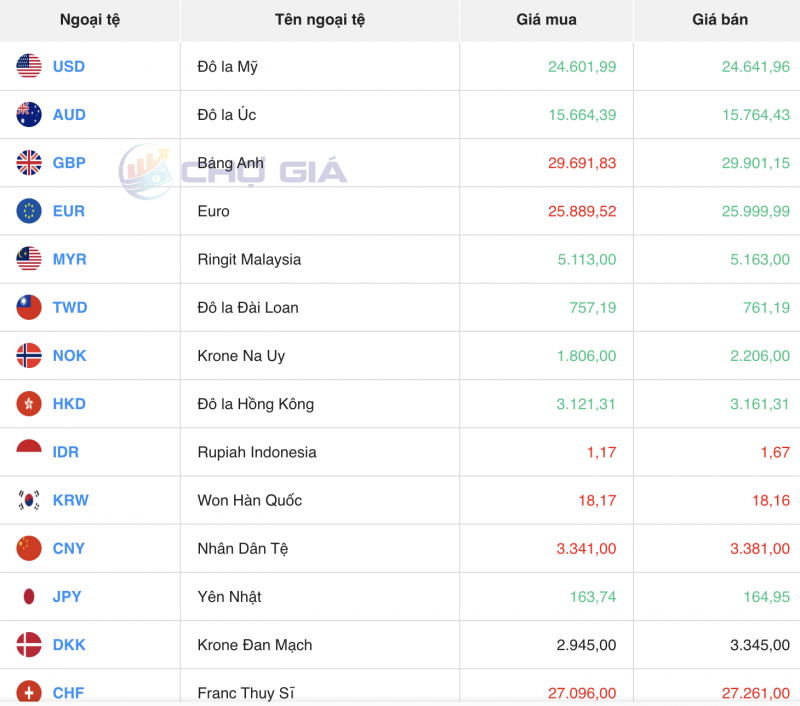800x706 pixels.
Task: Click the DKK buying price value
Action: point(586,645)
